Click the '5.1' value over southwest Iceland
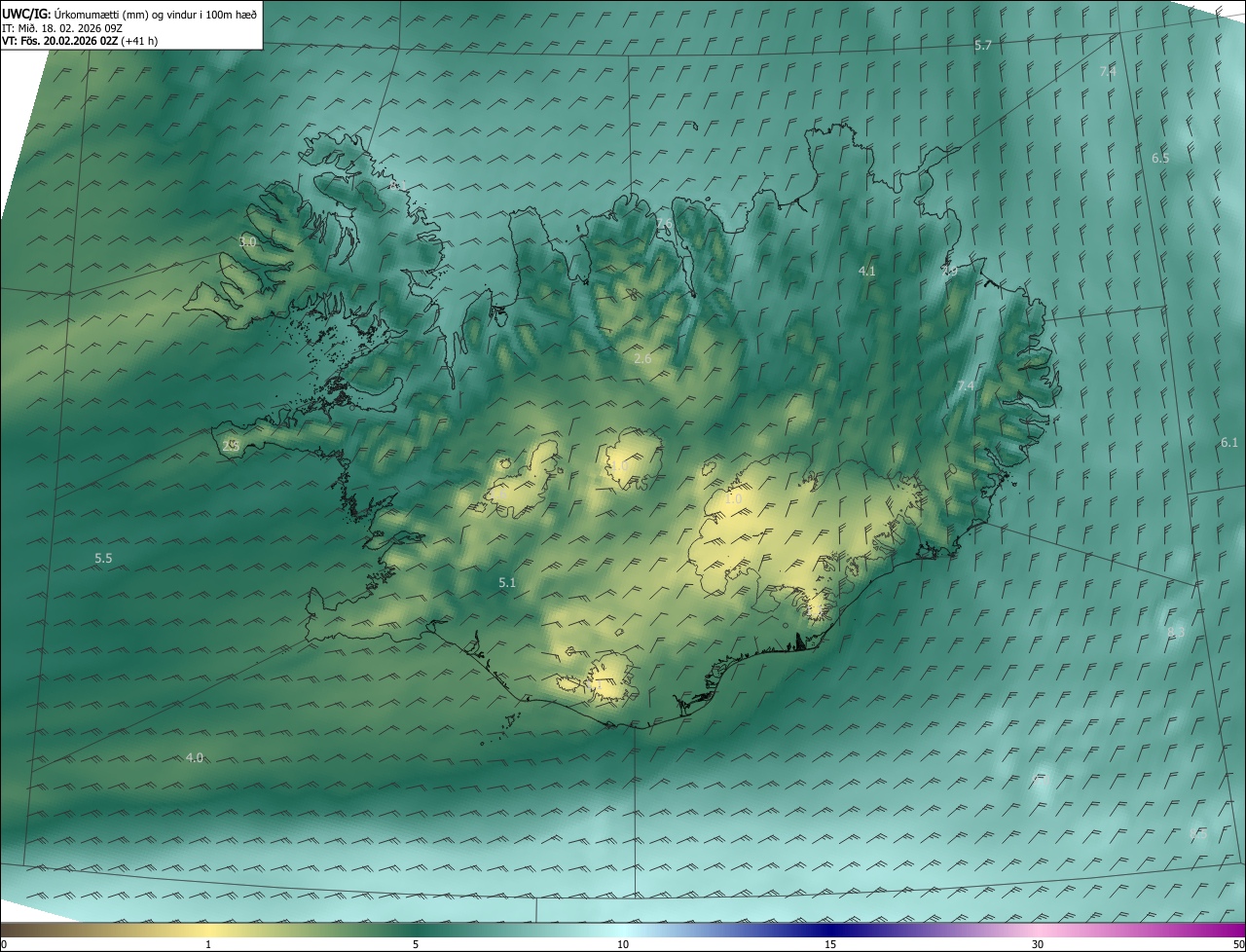The image size is (1246, 952). tap(507, 583)
